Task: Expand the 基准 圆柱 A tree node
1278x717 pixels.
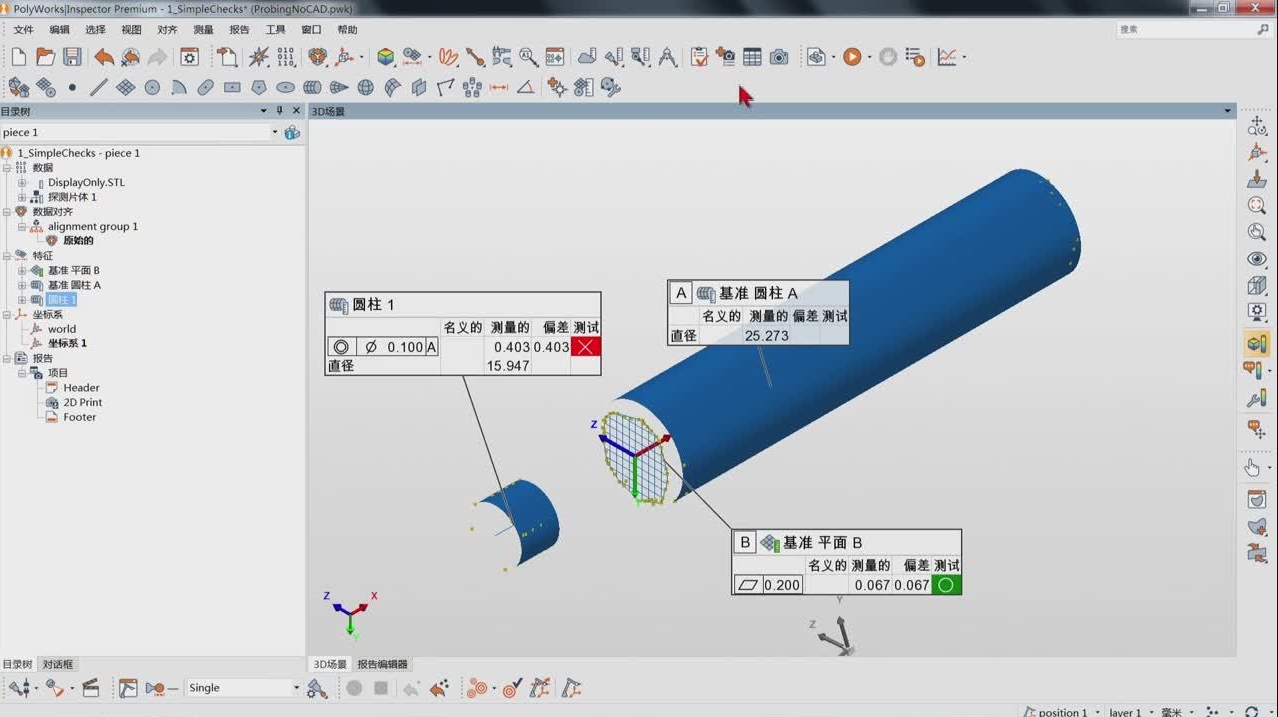Action: click(22, 285)
